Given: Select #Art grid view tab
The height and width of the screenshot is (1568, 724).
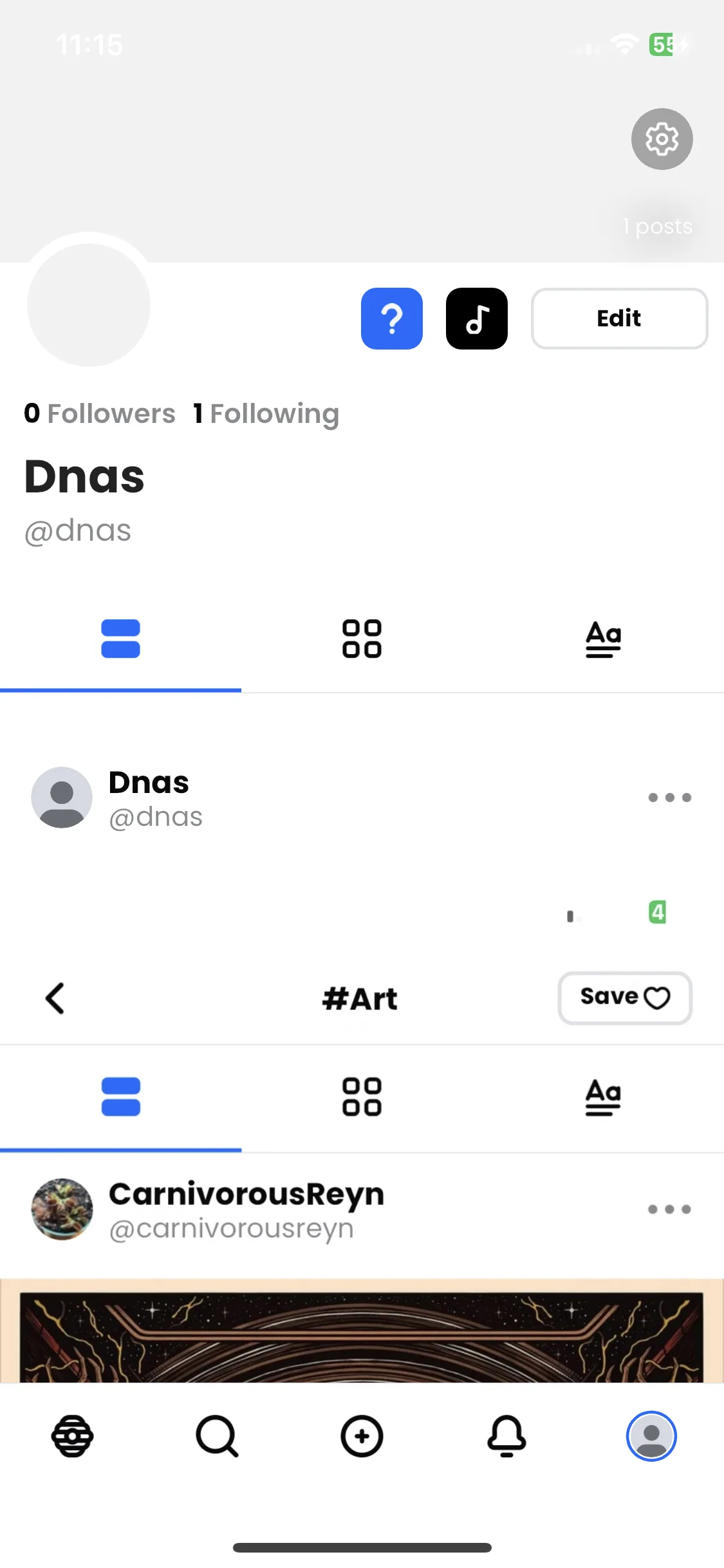Looking at the screenshot, I should (362, 1097).
